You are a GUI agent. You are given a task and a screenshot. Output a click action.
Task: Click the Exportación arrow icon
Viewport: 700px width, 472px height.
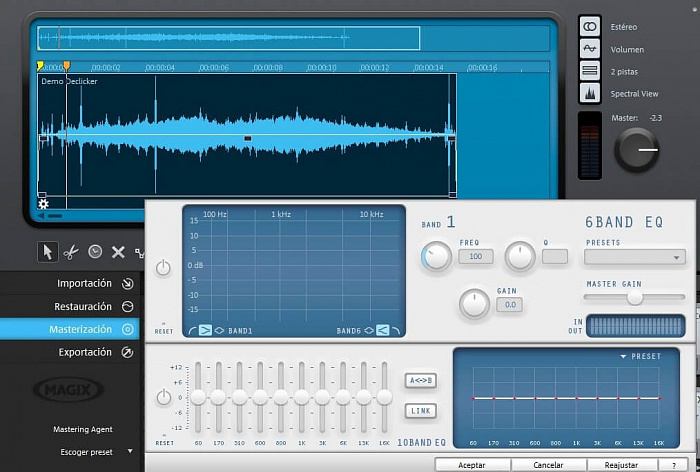tap(128, 352)
